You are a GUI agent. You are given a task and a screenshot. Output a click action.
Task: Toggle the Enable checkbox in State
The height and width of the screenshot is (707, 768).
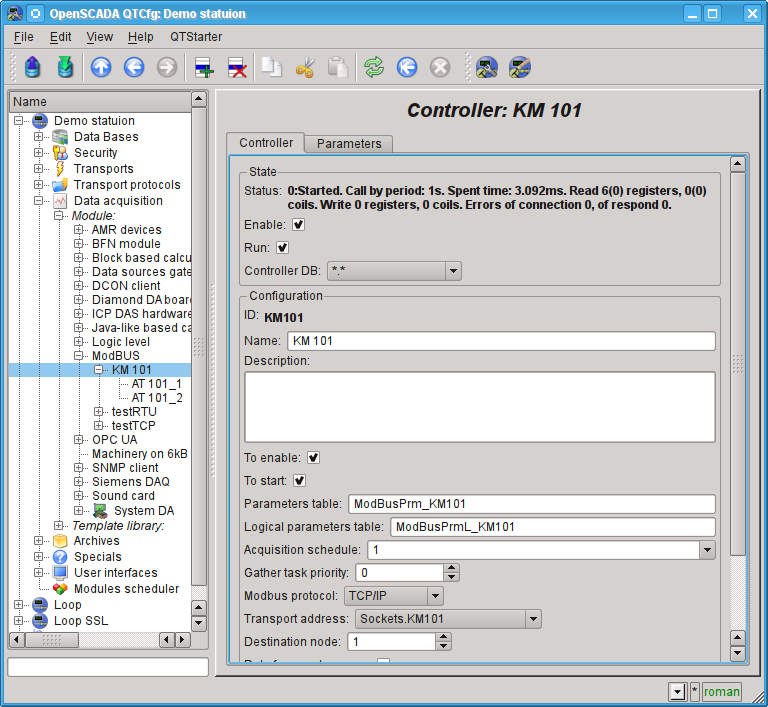coord(298,225)
